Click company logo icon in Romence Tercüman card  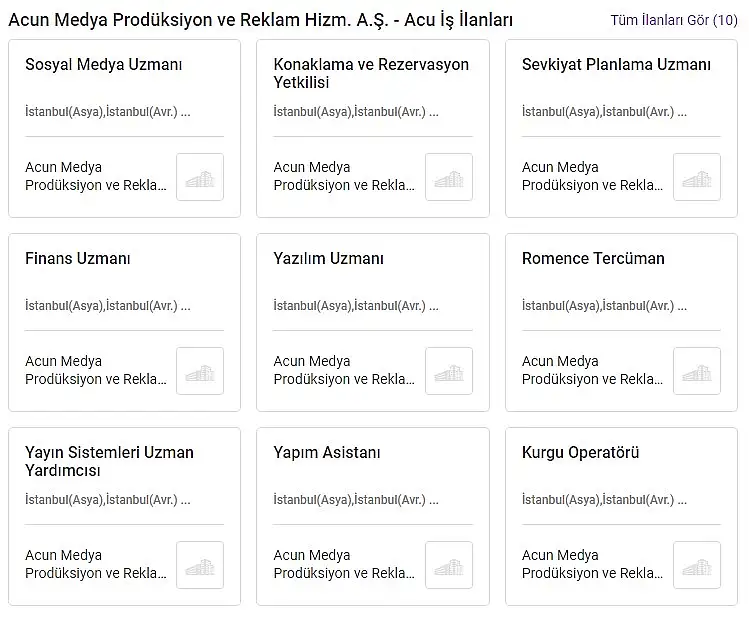[696, 371]
